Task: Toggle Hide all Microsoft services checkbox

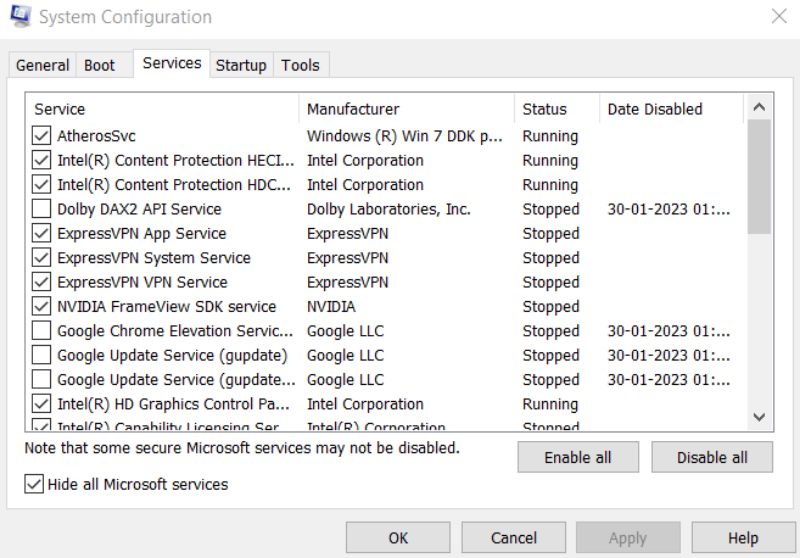Action: (34, 484)
